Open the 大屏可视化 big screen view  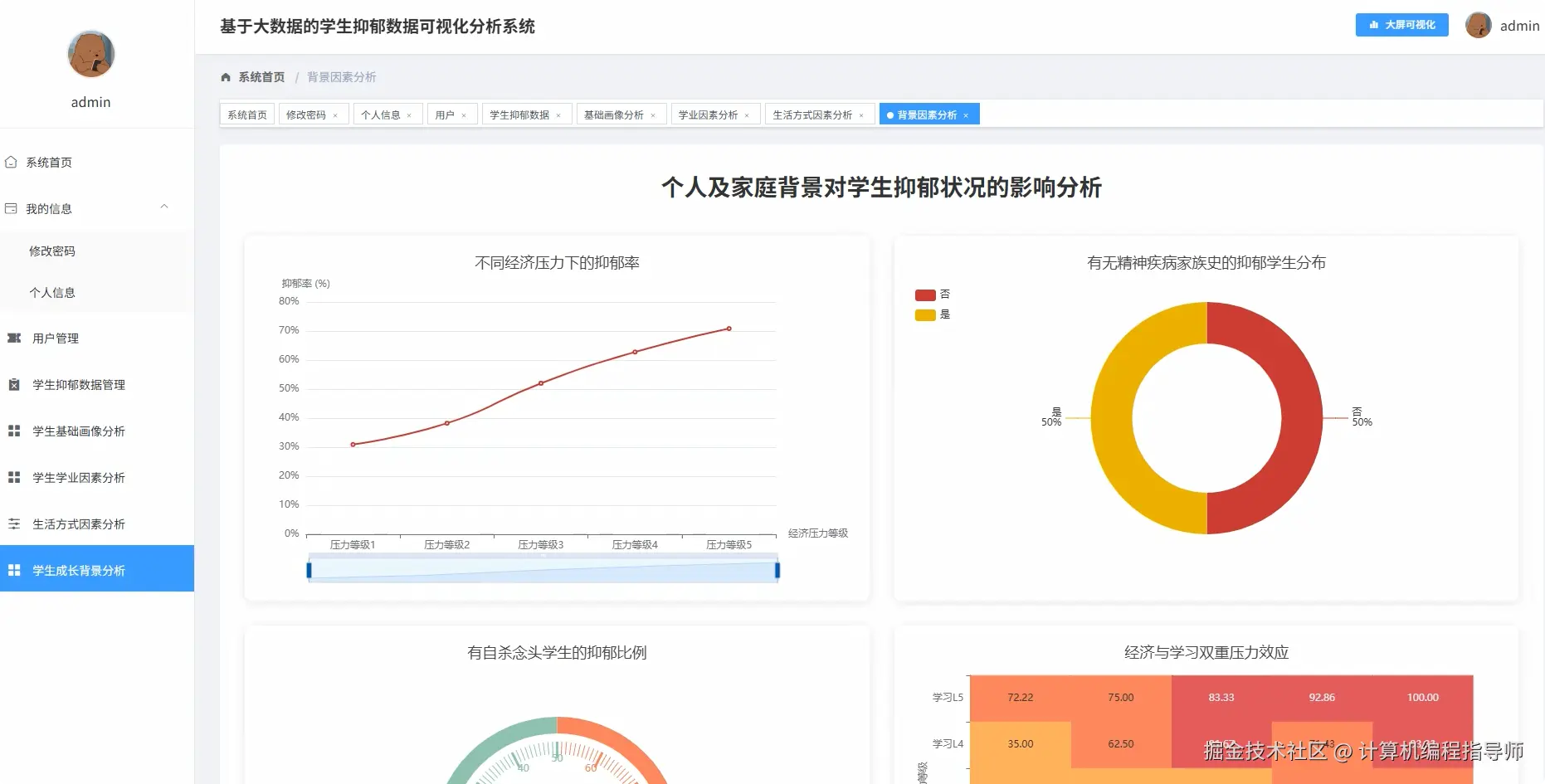(1401, 25)
